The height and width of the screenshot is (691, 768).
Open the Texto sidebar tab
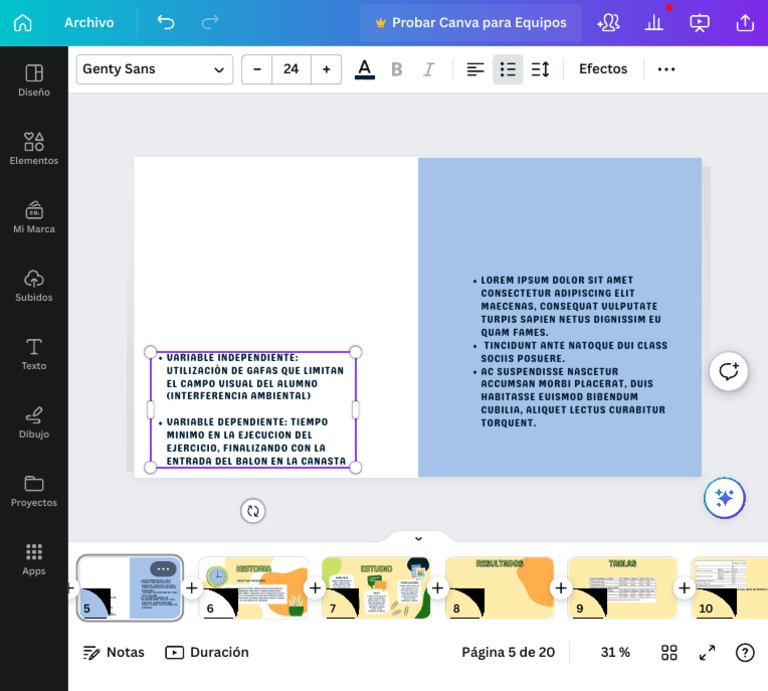[x=34, y=353]
